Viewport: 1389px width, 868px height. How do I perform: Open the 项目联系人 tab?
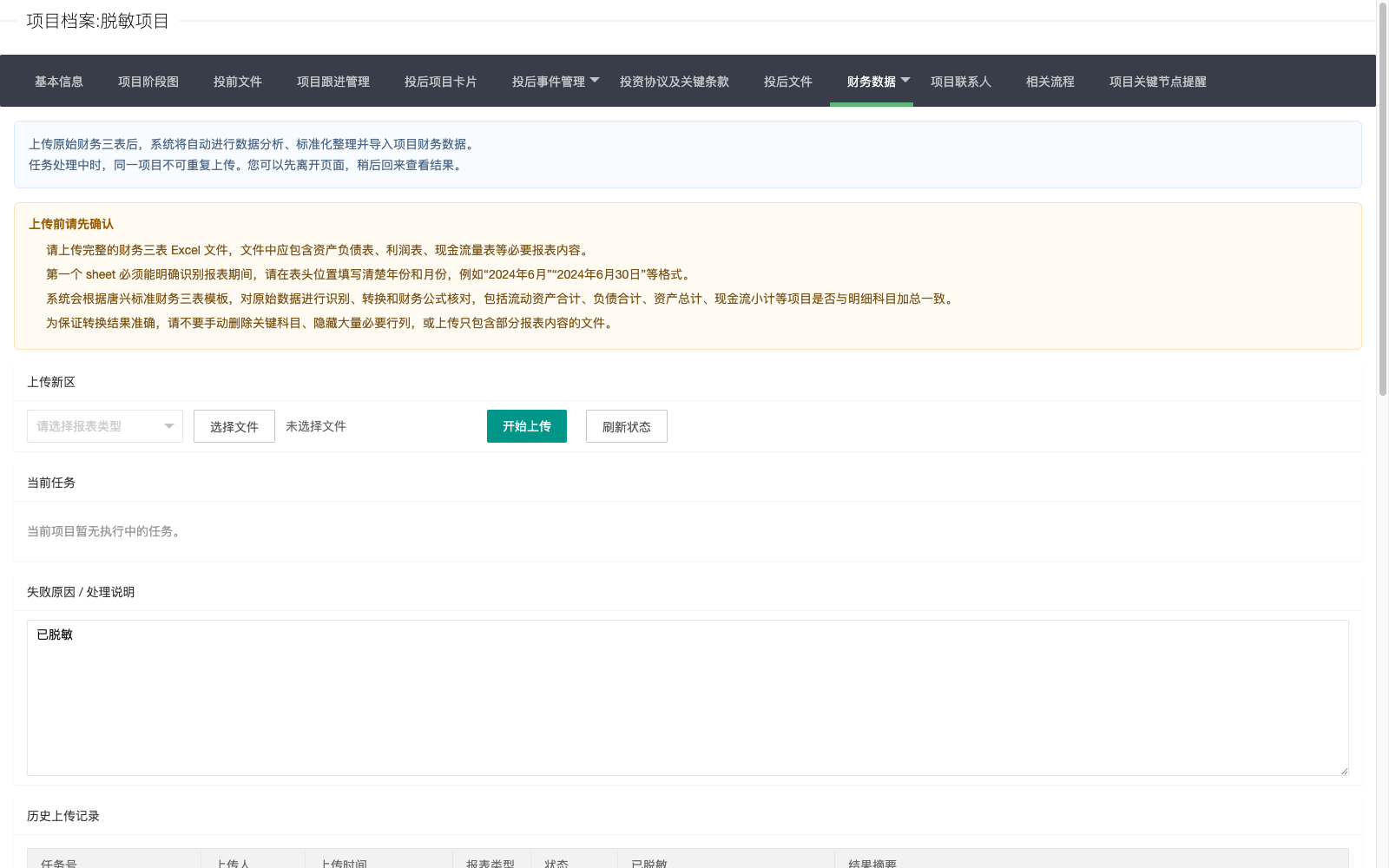[961, 82]
